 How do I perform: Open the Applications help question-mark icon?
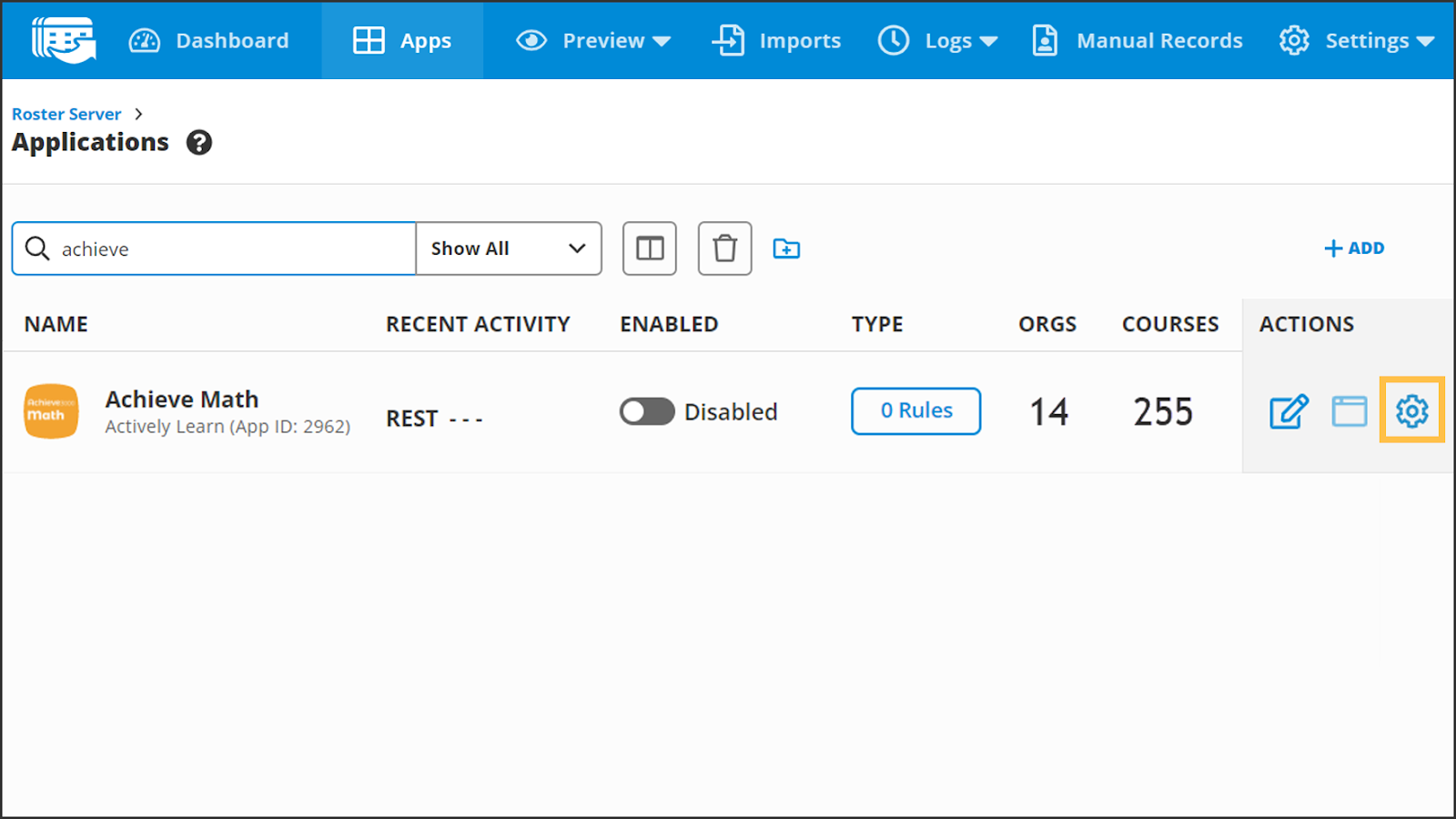tap(199, 143)
